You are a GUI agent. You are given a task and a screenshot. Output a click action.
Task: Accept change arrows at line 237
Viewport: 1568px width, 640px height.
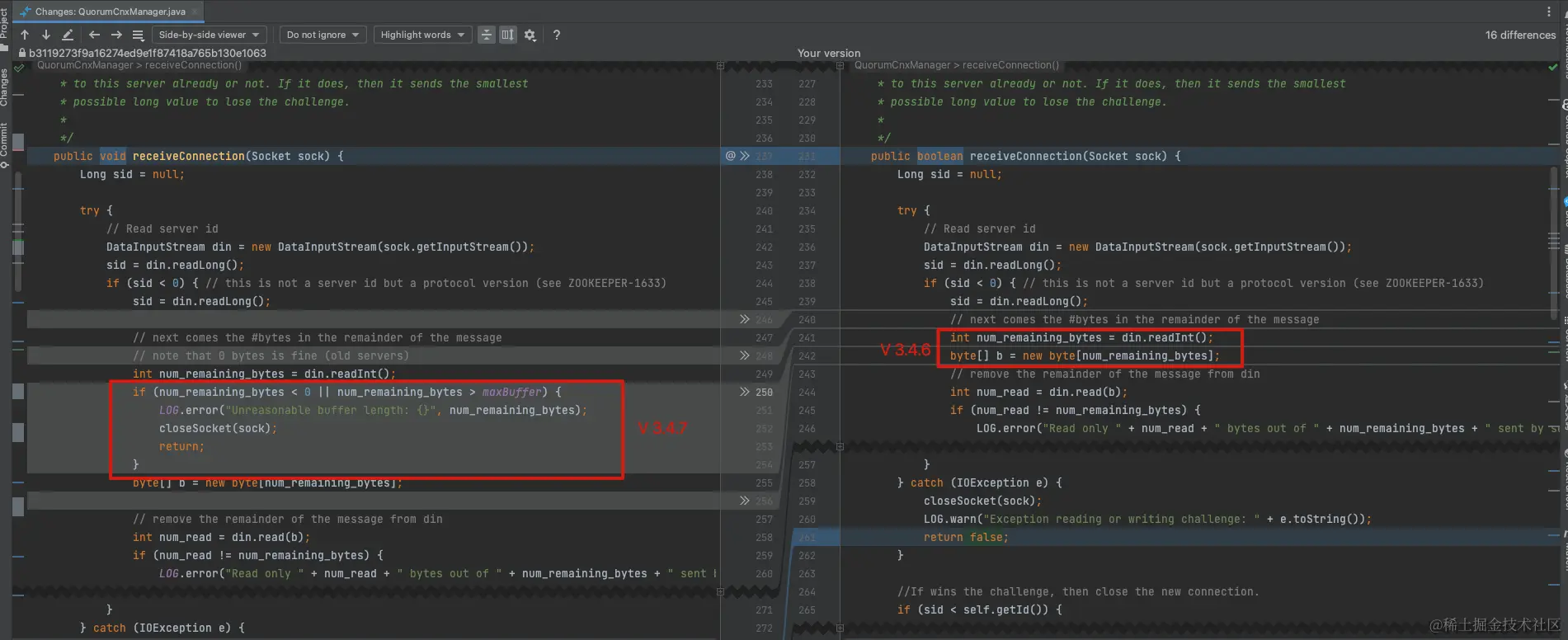(745, 156)
